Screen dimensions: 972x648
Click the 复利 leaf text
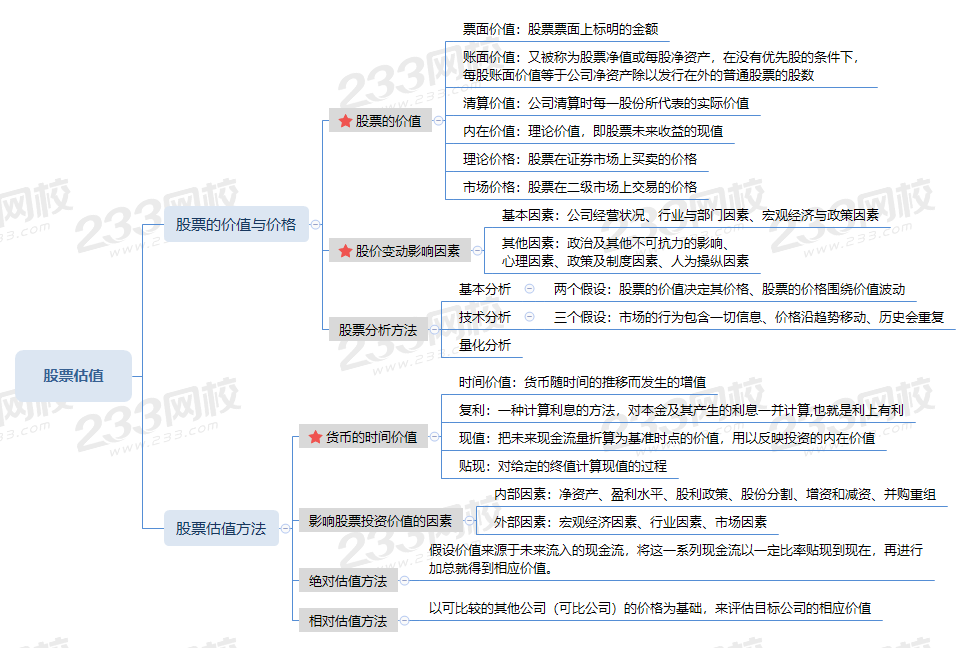click(681, 410)
